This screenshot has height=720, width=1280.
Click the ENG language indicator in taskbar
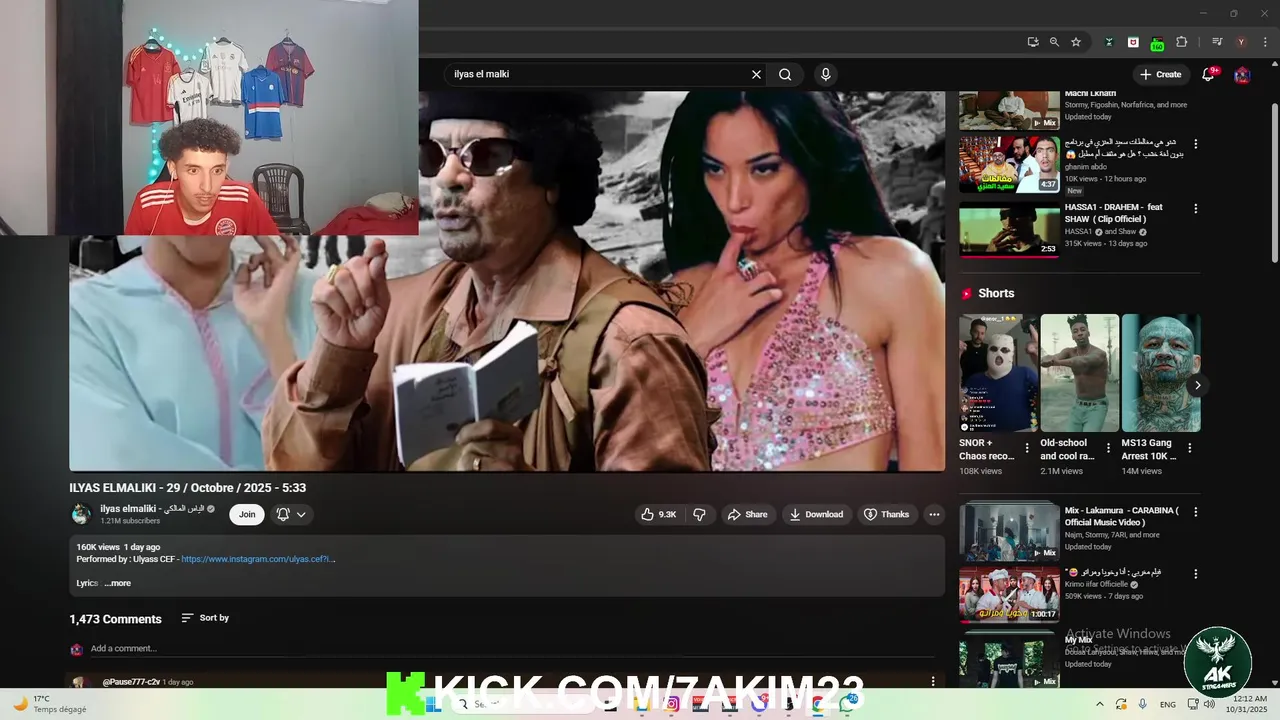click(1167, 704)
